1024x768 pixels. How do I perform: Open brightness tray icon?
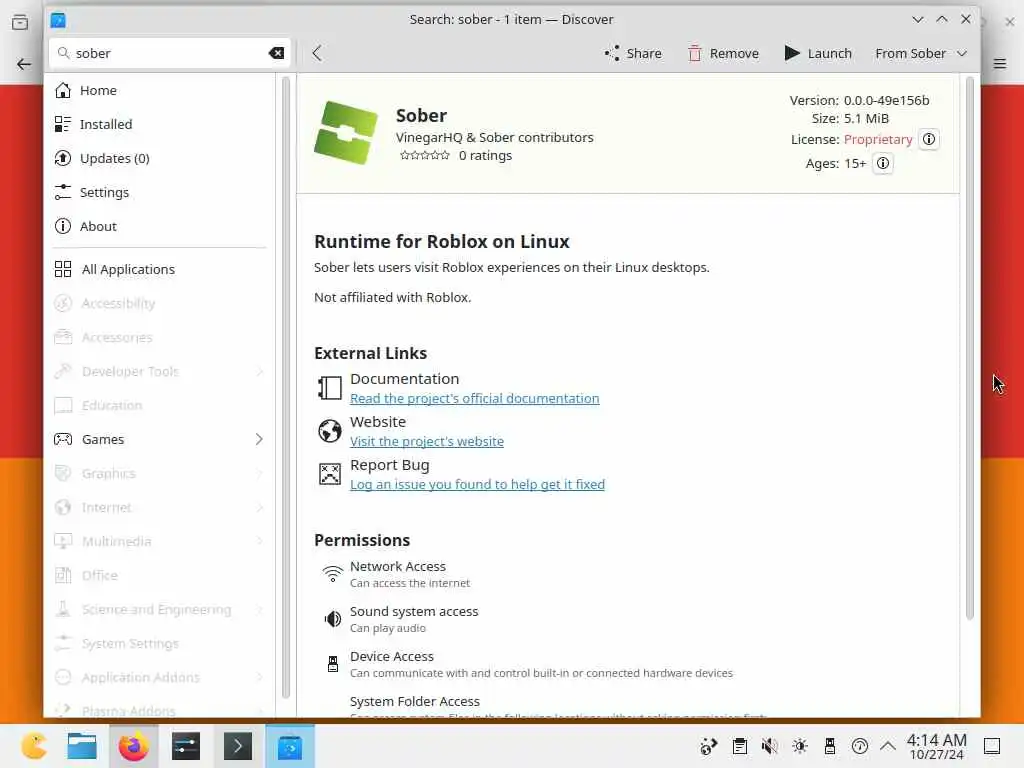pyautogui.click(x=800, y=746)
